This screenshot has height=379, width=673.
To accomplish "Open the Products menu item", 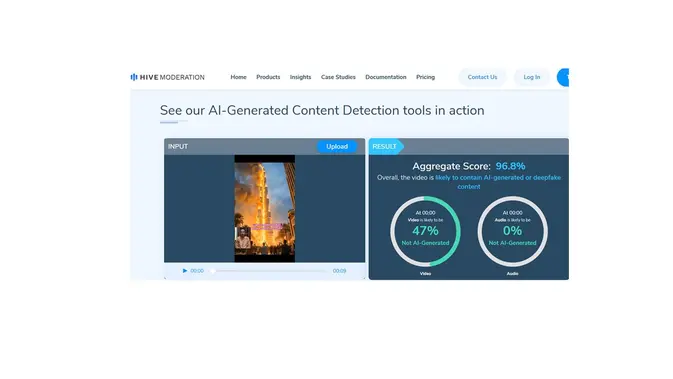I will point(268,77).
